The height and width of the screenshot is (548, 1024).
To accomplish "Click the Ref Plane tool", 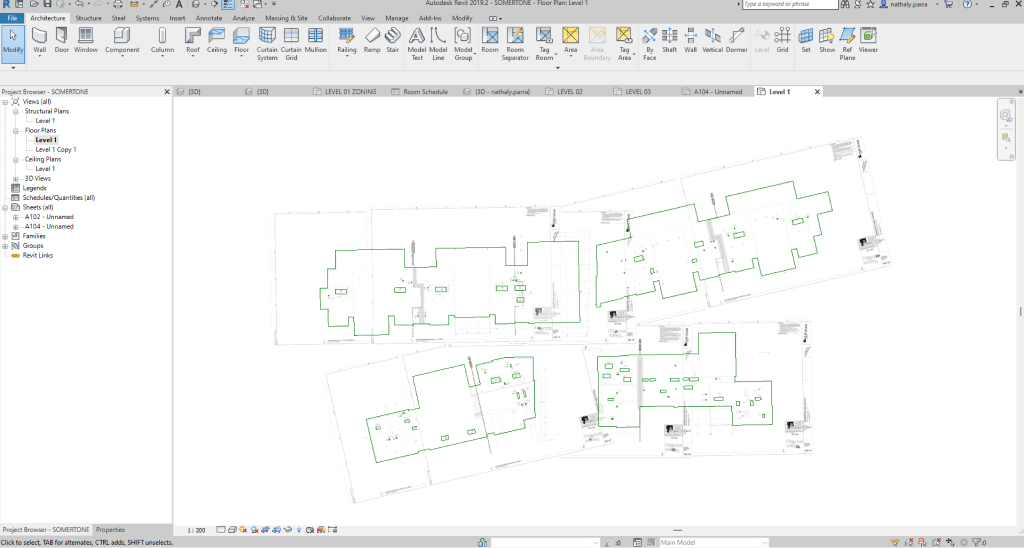I will pyautogui.click(x=848, y=40).
